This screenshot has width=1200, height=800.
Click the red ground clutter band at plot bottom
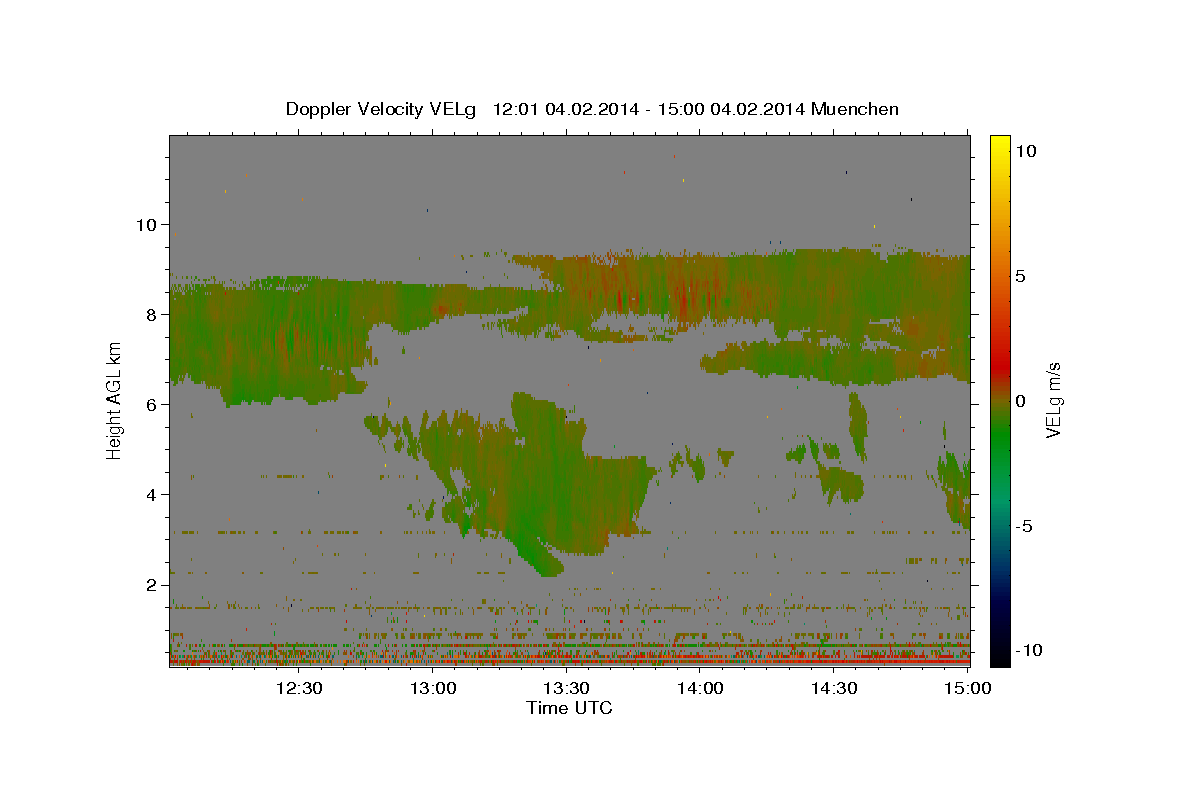point(569,661)
